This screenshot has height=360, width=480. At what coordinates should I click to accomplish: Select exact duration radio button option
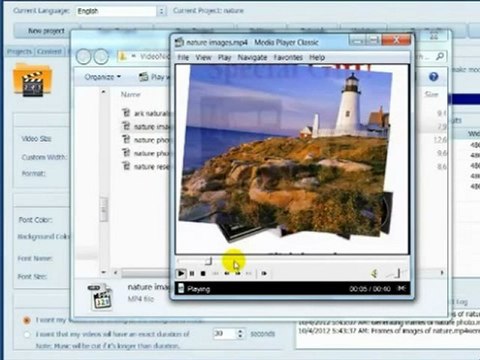(x=27, y=334)
